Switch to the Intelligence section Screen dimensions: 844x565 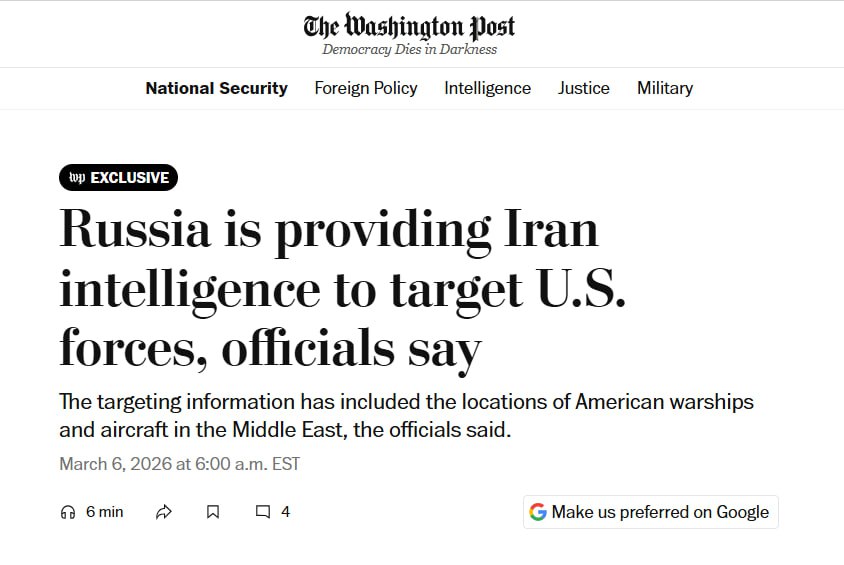487,88
